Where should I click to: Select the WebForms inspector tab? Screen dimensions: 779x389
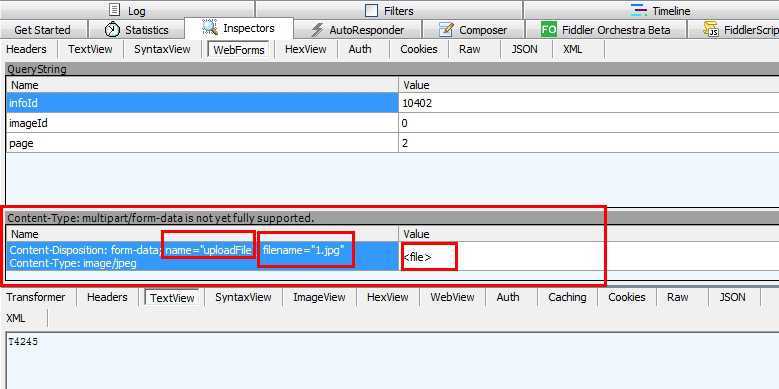click(238, 50)
